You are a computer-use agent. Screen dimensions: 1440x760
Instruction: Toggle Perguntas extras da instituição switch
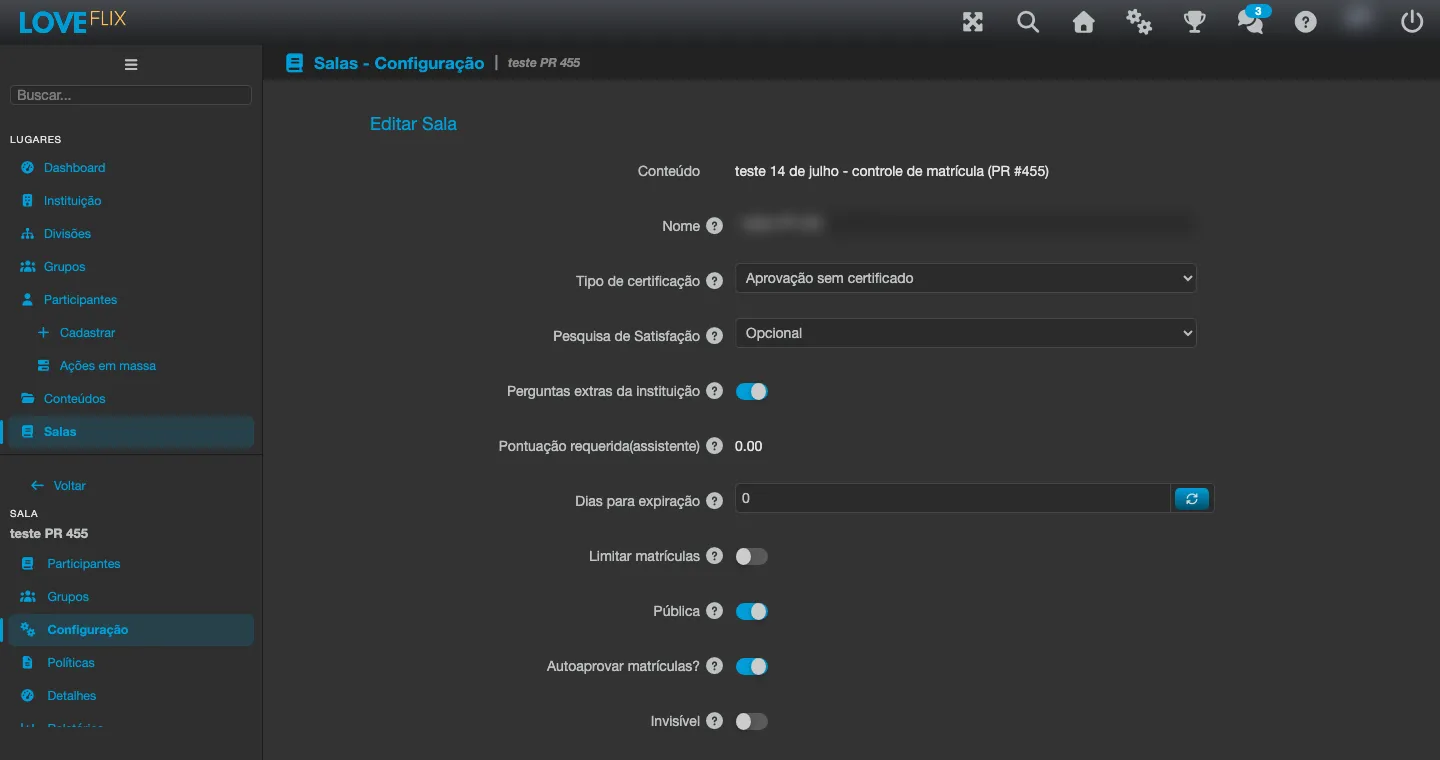(x=751, y=391)
